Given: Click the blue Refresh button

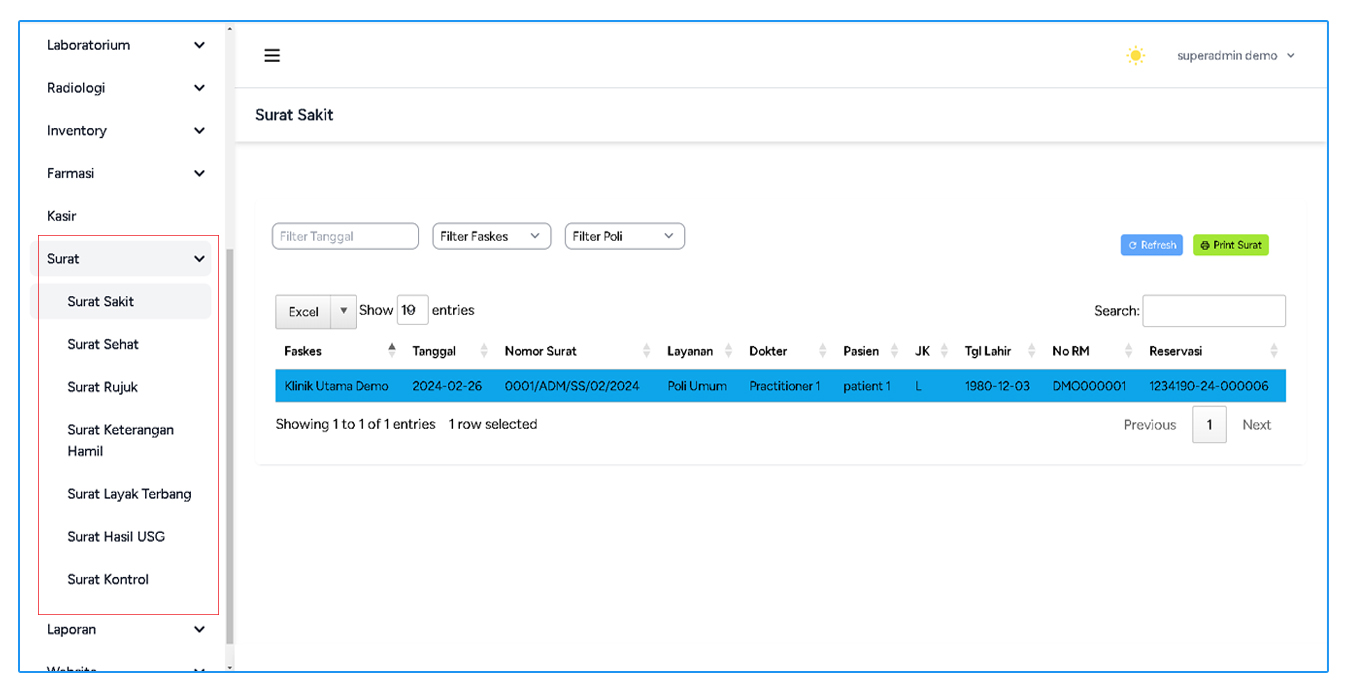Looking at the screenshot, I should (x=1151, y=245).
